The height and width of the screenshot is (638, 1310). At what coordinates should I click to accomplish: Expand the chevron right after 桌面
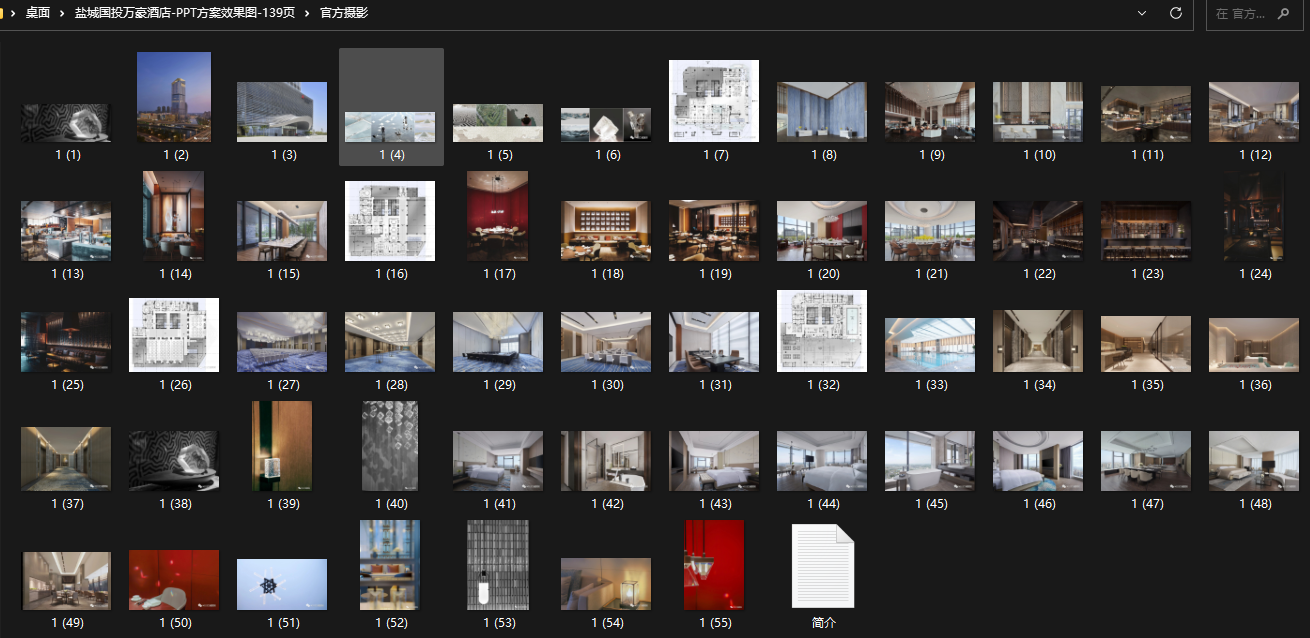(62, 13)
